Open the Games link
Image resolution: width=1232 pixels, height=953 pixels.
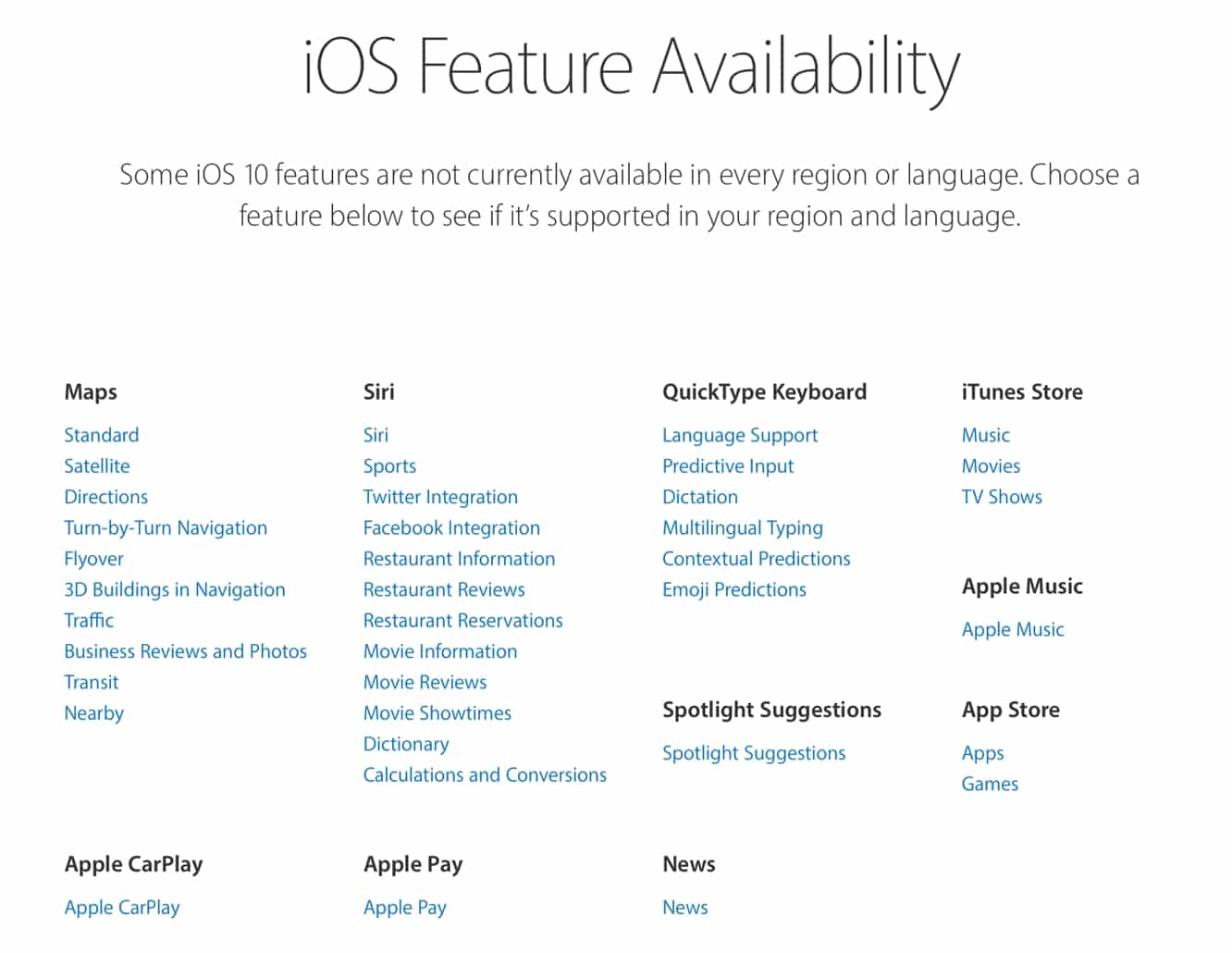click(990, 784)
